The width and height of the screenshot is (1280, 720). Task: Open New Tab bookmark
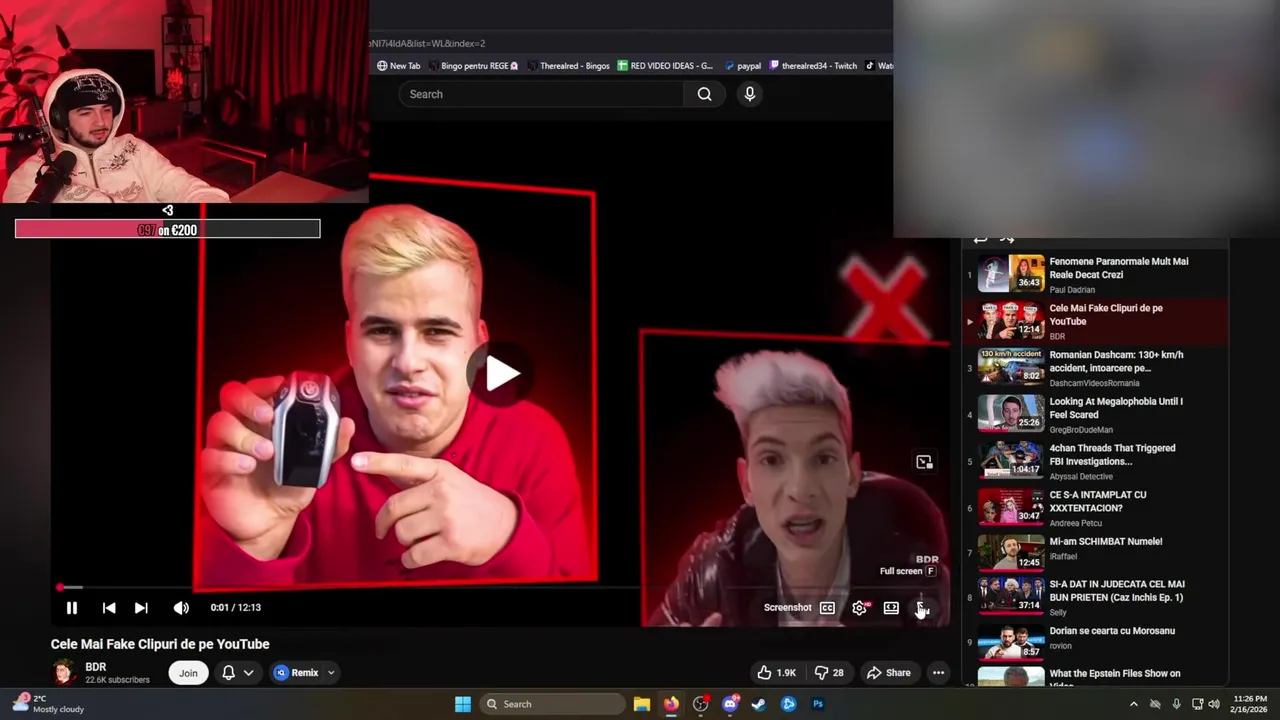(399, 66)
